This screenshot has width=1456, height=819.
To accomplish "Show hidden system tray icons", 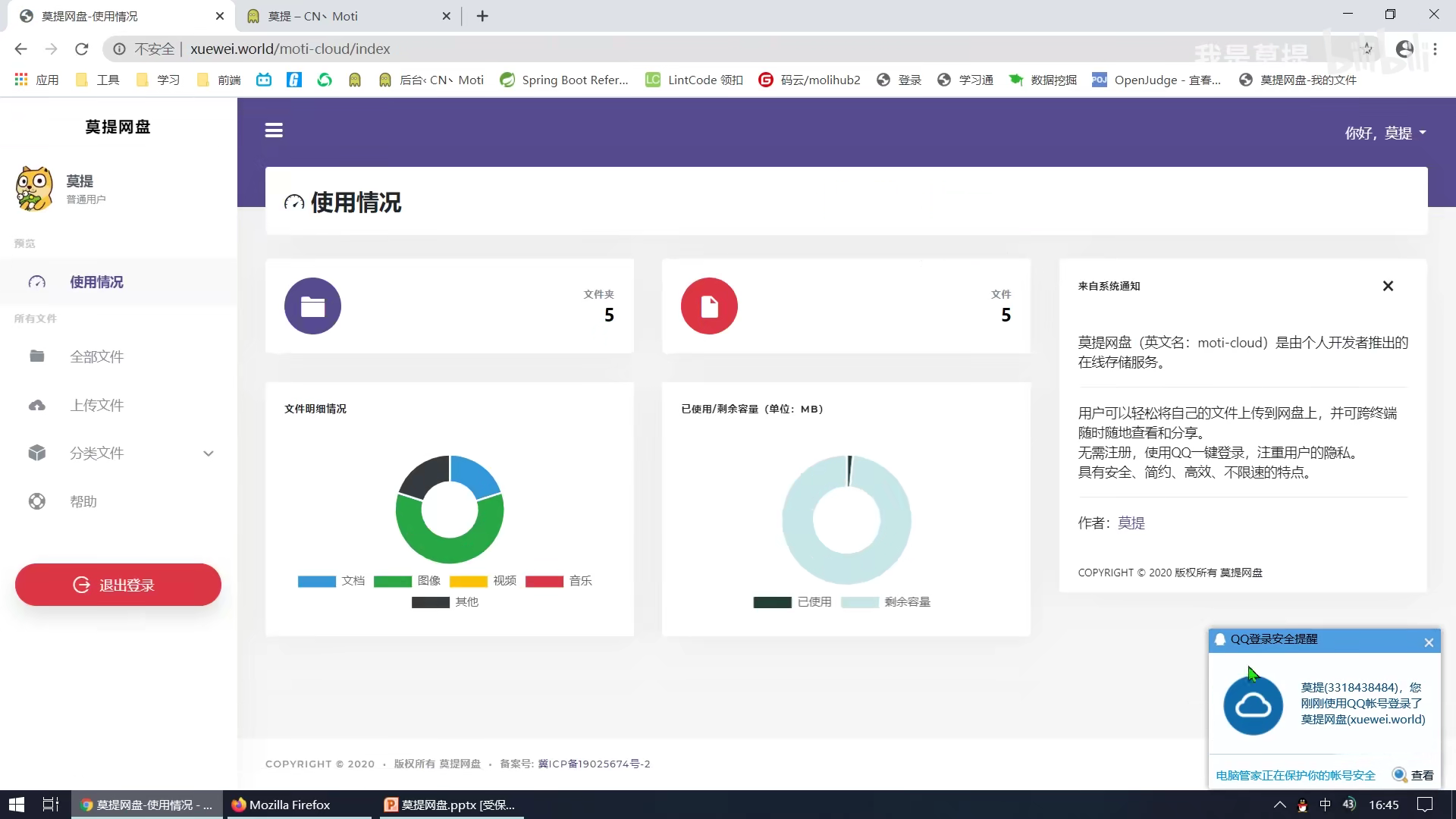I will click(1280, 805).
